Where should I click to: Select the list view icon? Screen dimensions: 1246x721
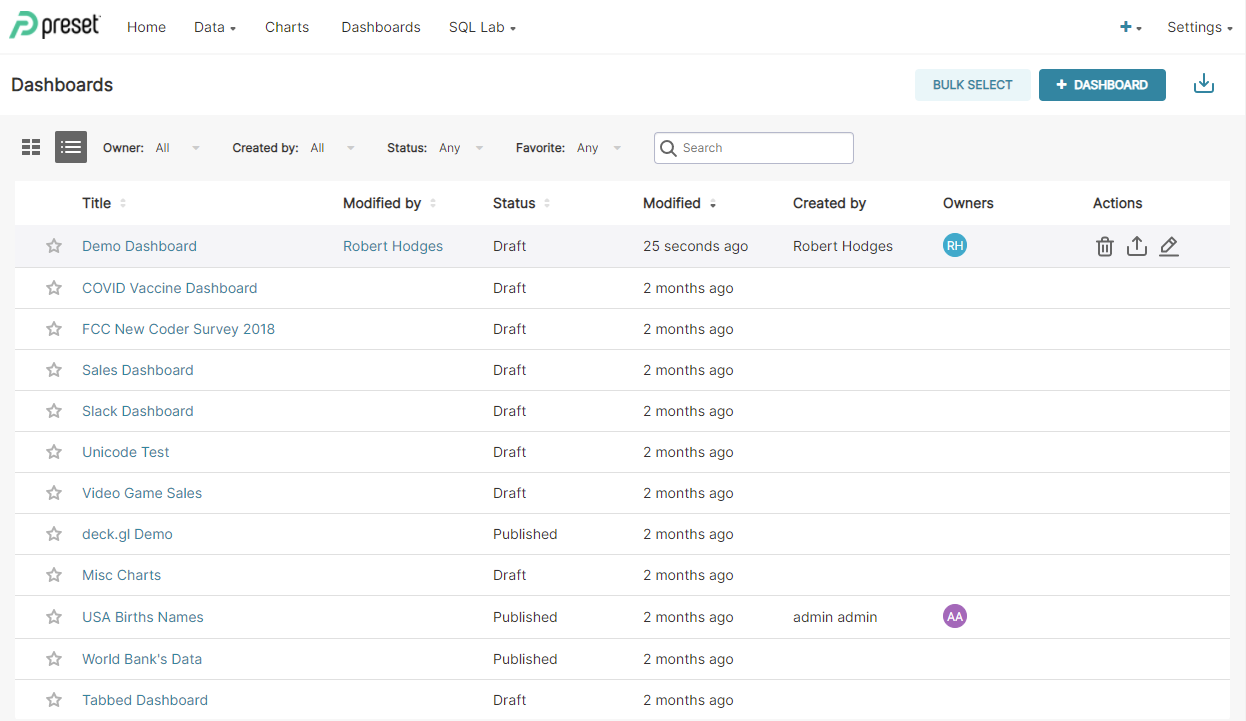tap(70, 147)
